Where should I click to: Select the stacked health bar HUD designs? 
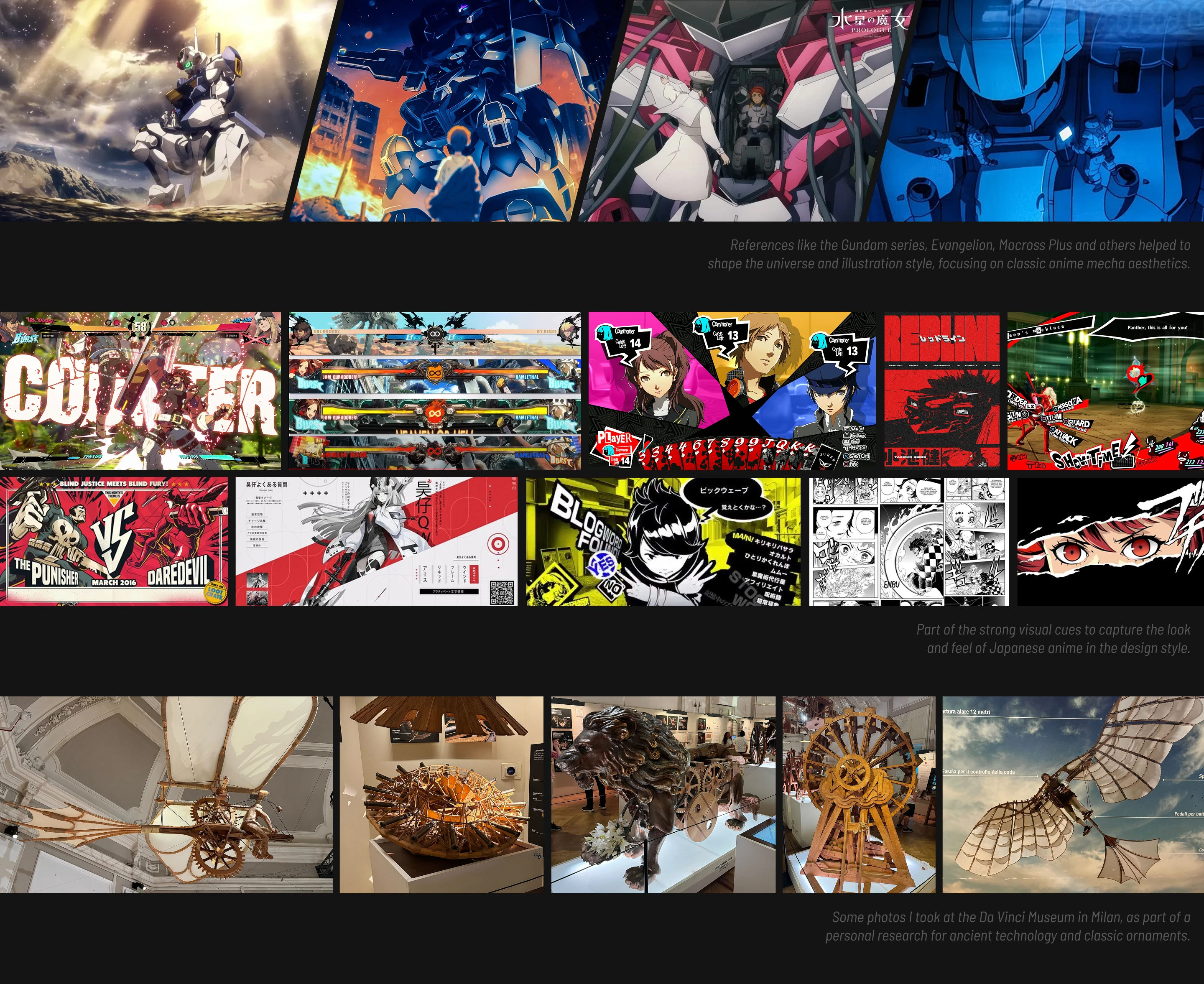click(x=435, y=390)
